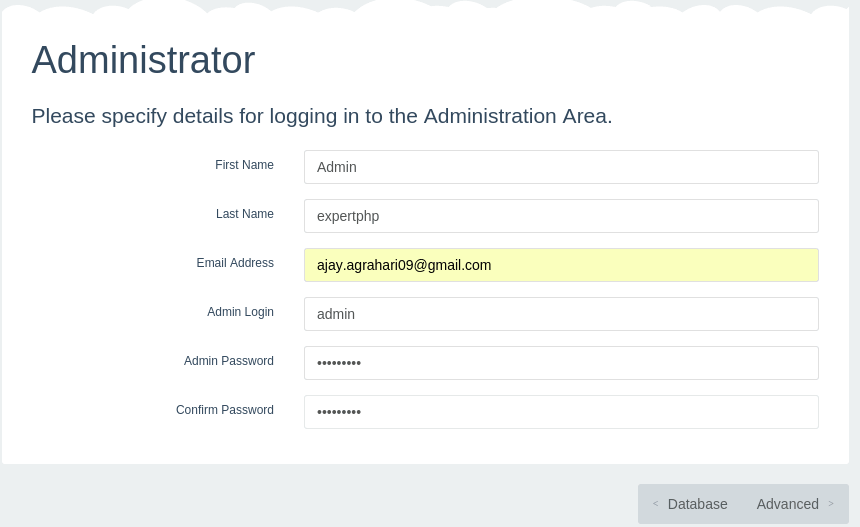The height and width of the screenshot is (527, 860).
Task: Proceed to the Advanced step
Action: pyautogui.click(x=795, y=504)
